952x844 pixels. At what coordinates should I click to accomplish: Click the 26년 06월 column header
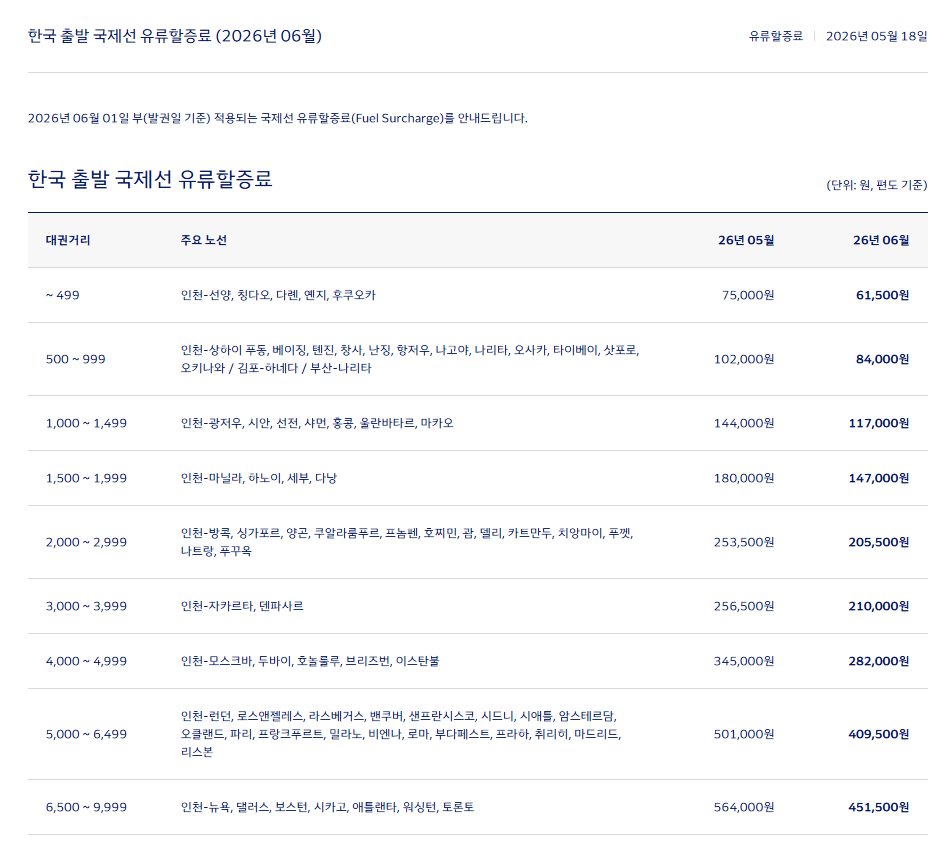[881, 240]
